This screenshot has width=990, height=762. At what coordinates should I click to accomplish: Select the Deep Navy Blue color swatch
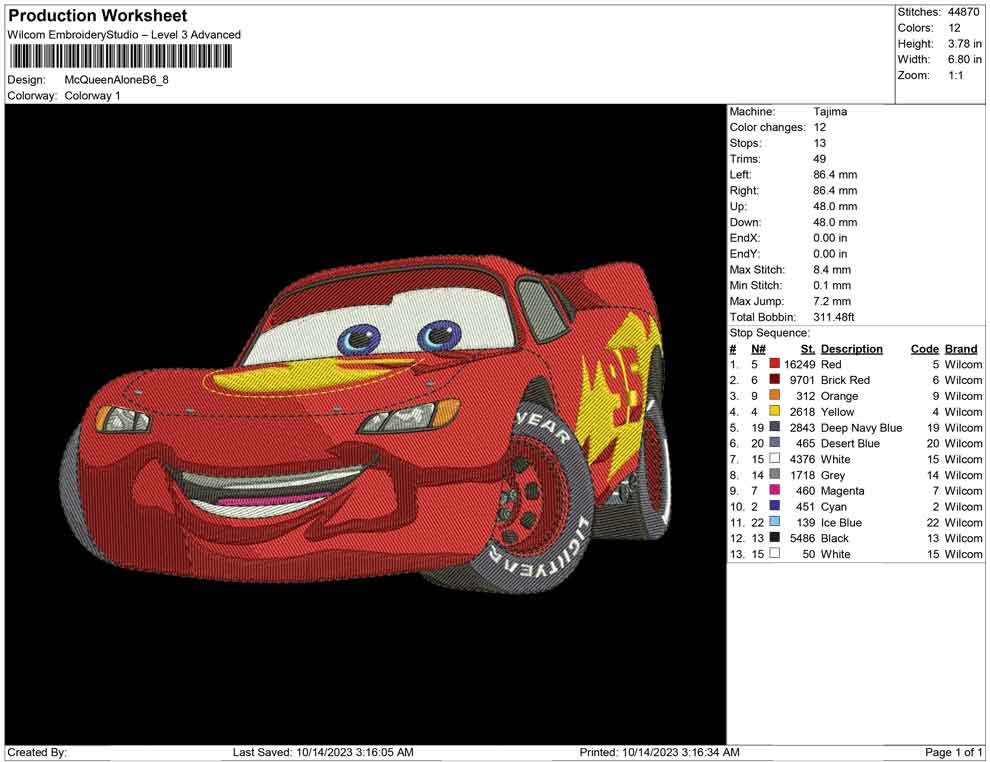(775, 427)
